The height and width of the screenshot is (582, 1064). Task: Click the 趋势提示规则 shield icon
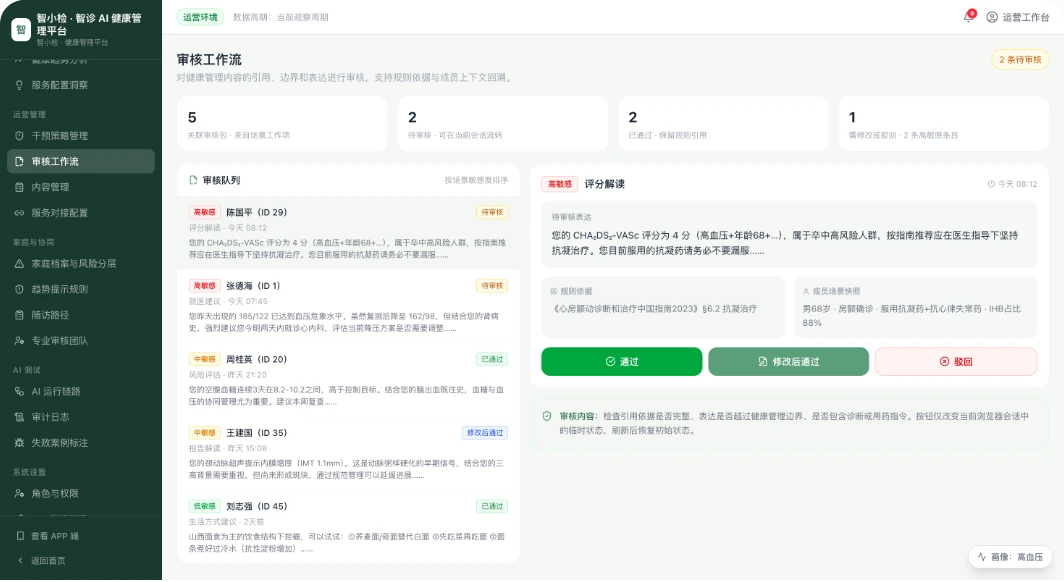point(19,290)
